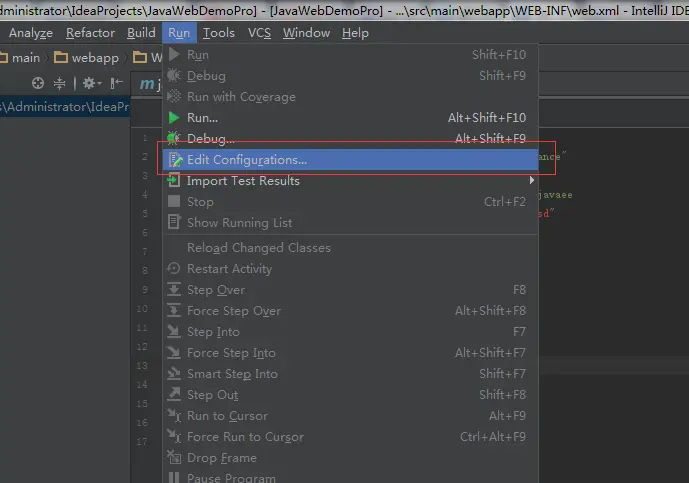Click the main breadcrumb folder

[x=20, y=58]
